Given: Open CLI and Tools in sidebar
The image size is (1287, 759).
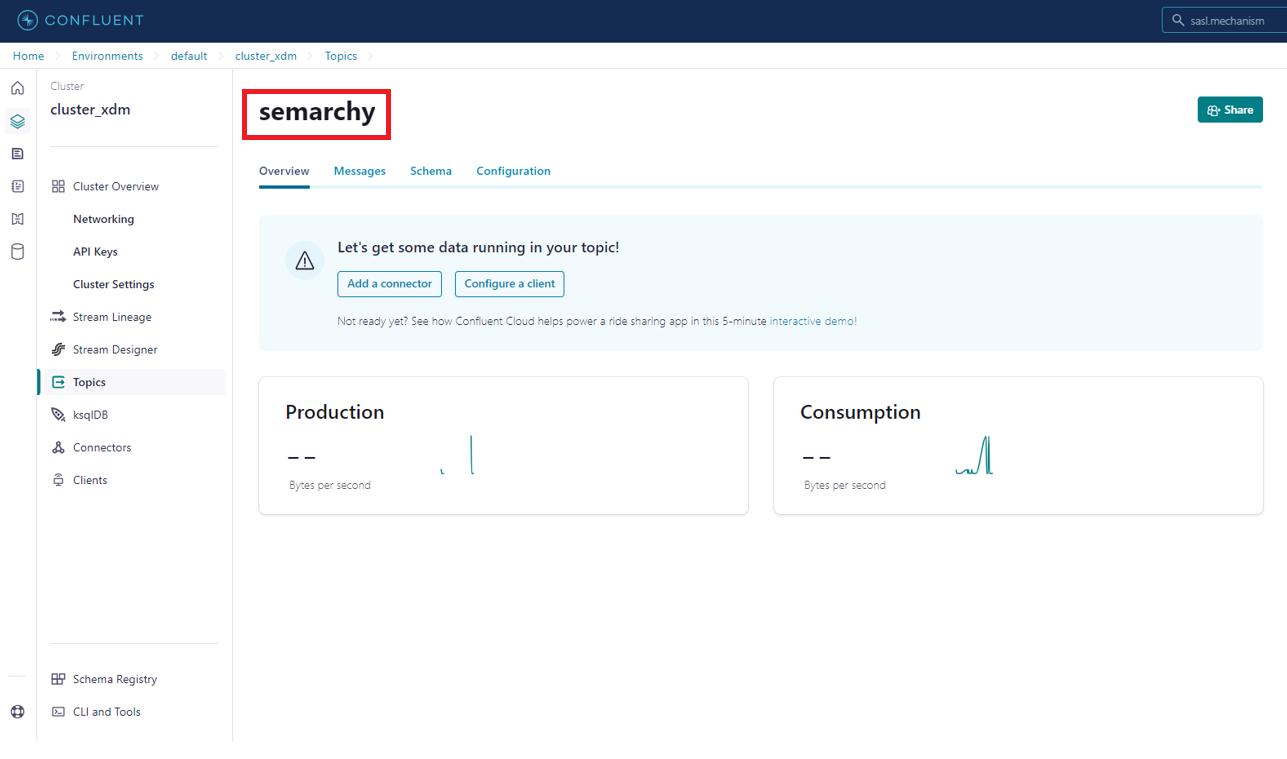Looking at the screenshot, I should coord(107,712).
